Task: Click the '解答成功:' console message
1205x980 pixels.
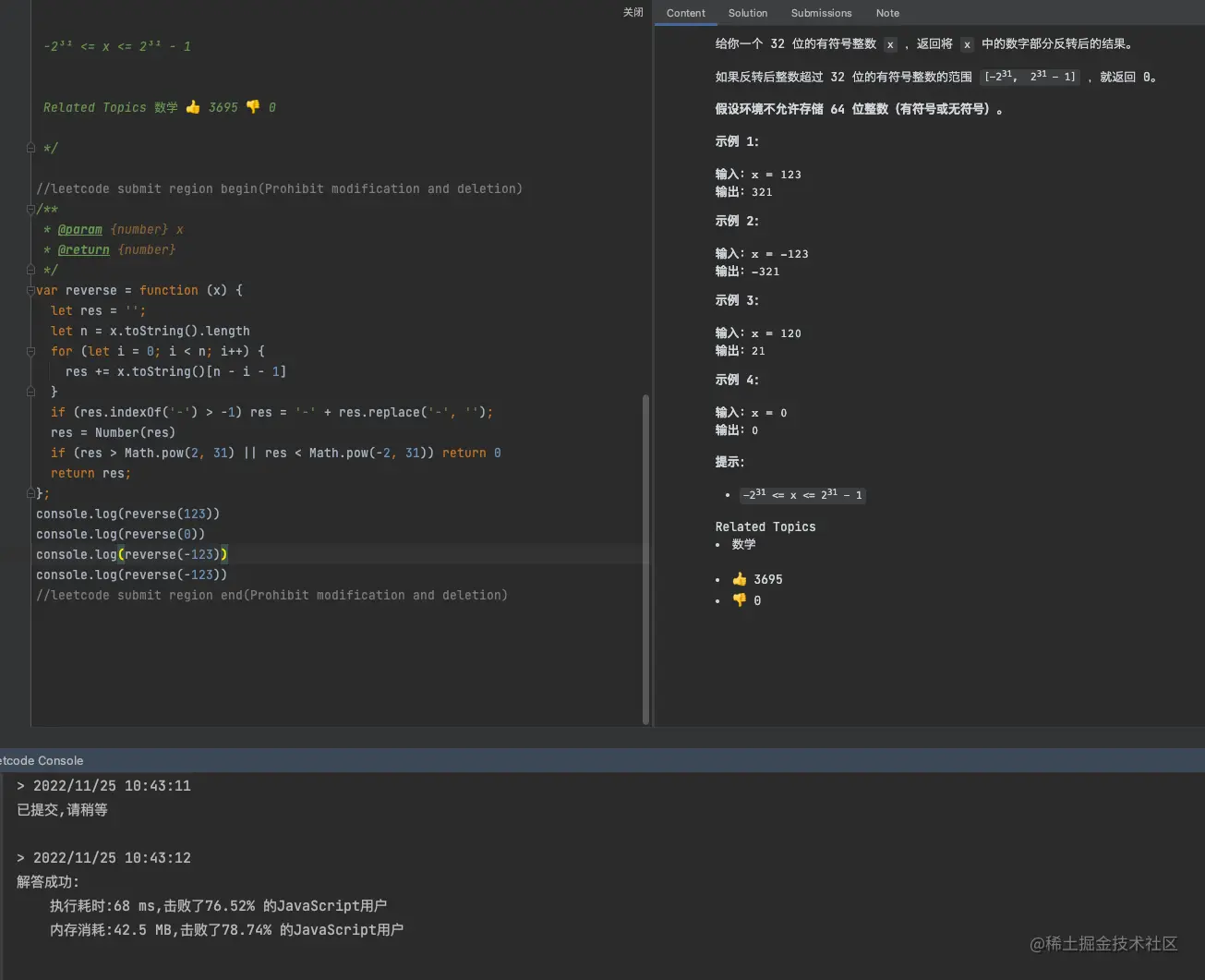Action: 48,881
